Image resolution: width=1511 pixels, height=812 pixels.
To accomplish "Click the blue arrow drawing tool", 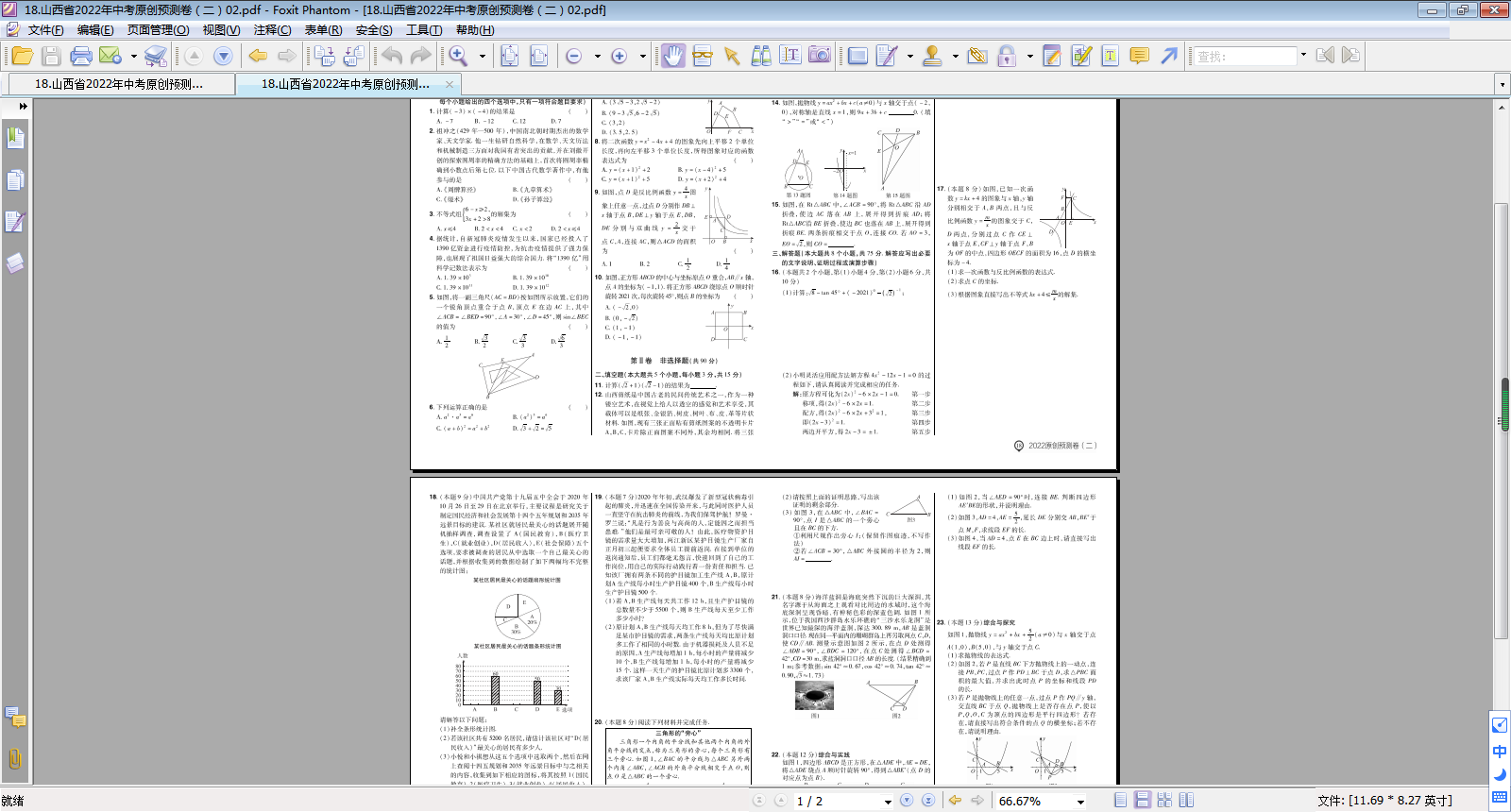I will (x=1169, y=56).
